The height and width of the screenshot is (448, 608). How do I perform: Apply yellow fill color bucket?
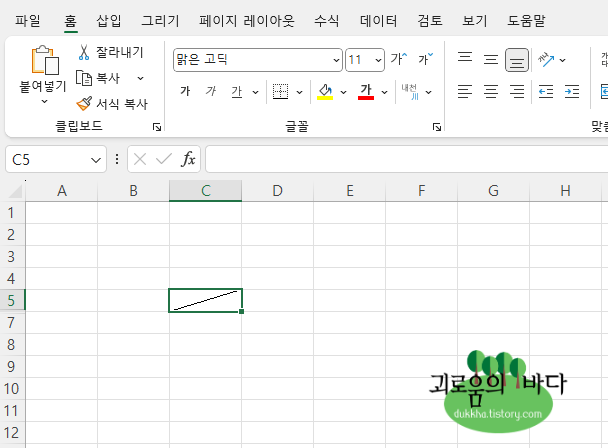coord(325,92)
